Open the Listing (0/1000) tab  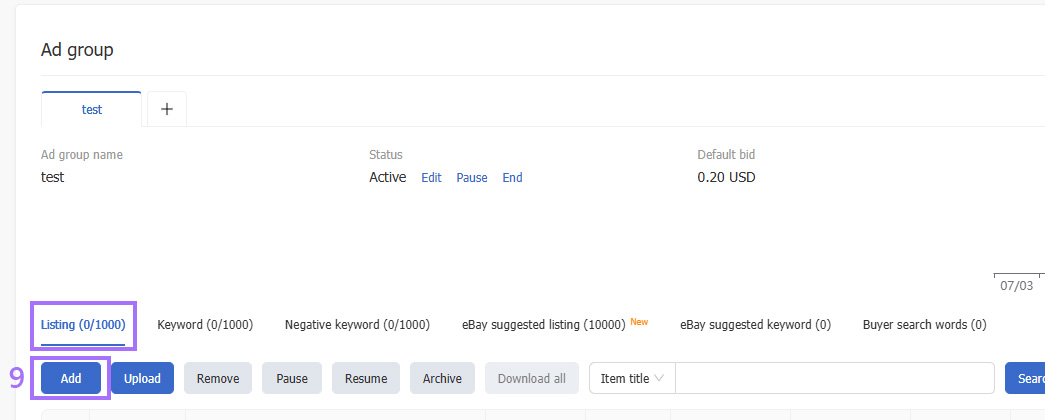(x=83, y=325)
